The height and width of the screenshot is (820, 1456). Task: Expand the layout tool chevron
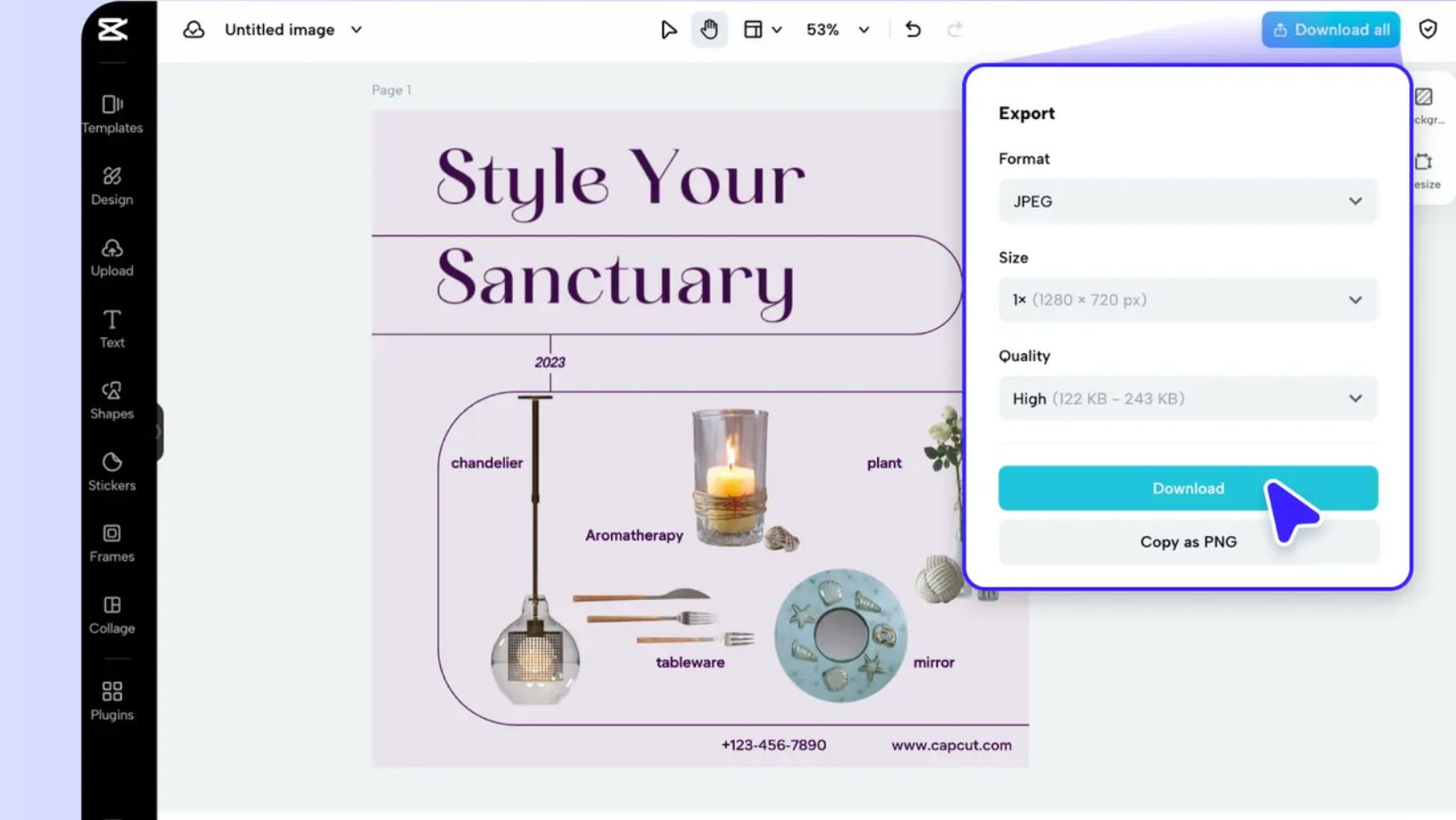click(x=777, y=29)
